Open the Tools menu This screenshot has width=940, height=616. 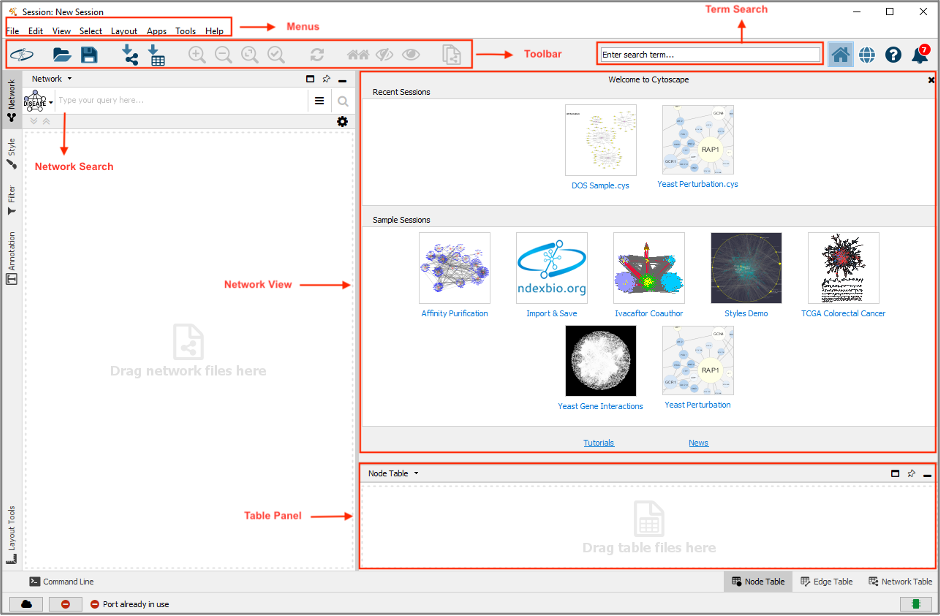pos(185,31)
